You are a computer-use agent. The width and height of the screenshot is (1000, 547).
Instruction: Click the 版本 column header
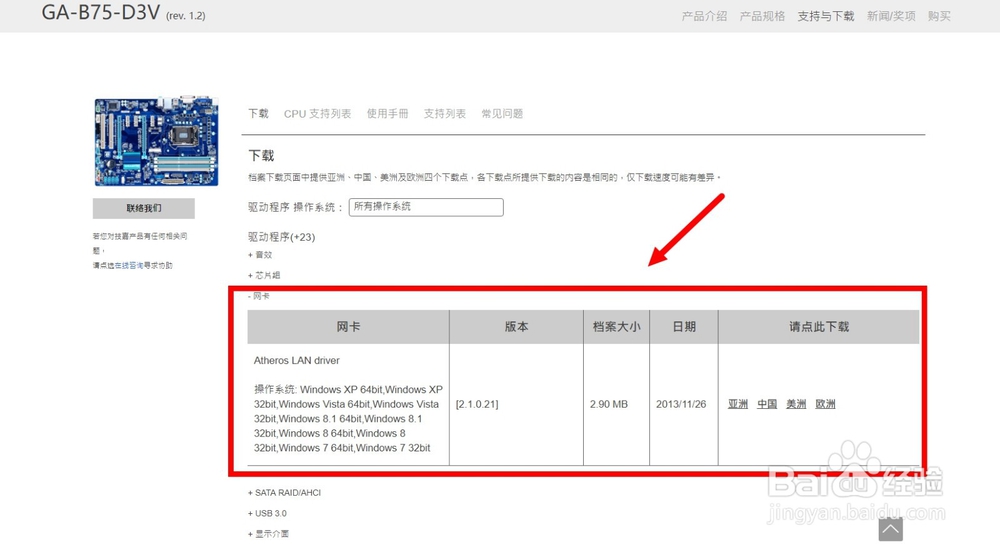517,327
